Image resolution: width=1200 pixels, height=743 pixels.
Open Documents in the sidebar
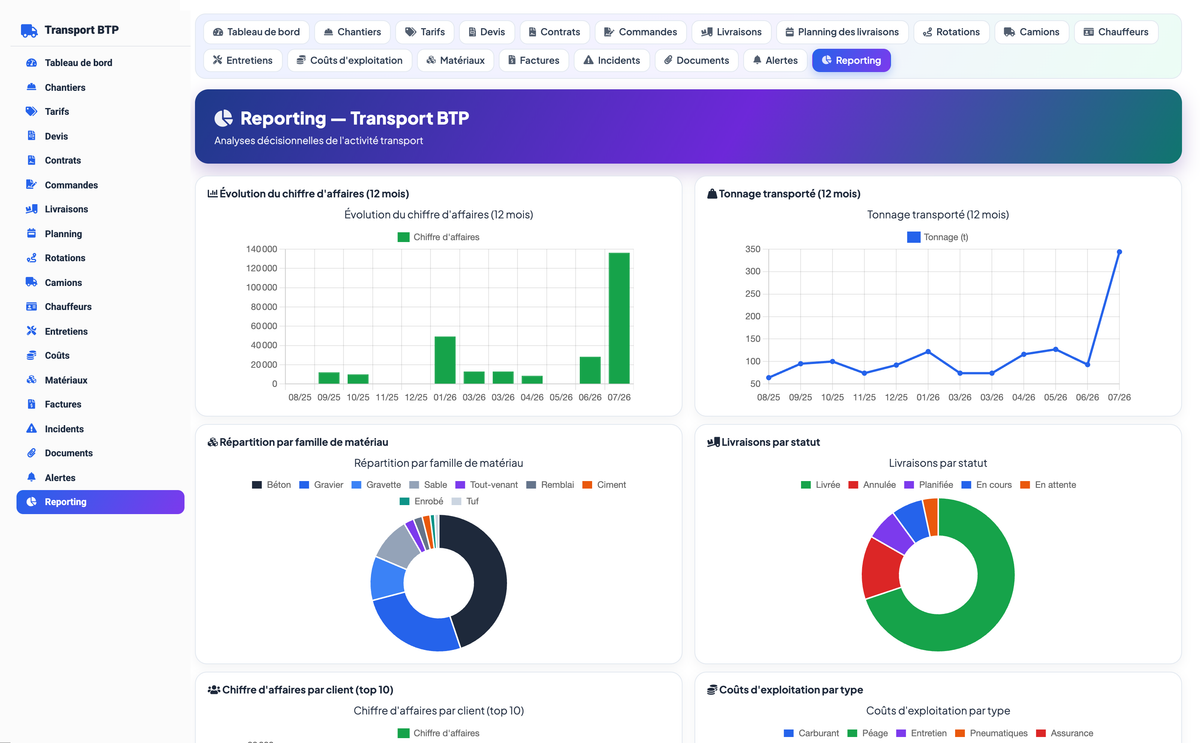coord(100,453)
